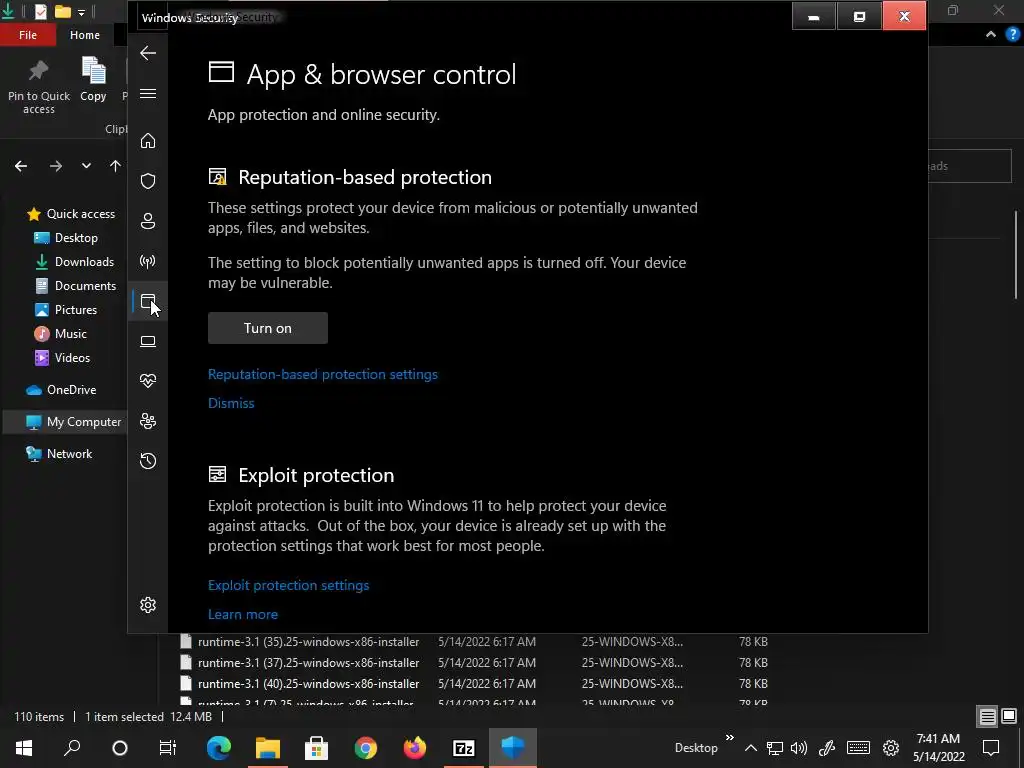
Task: Open taskbar search
Action: (72, 748)
